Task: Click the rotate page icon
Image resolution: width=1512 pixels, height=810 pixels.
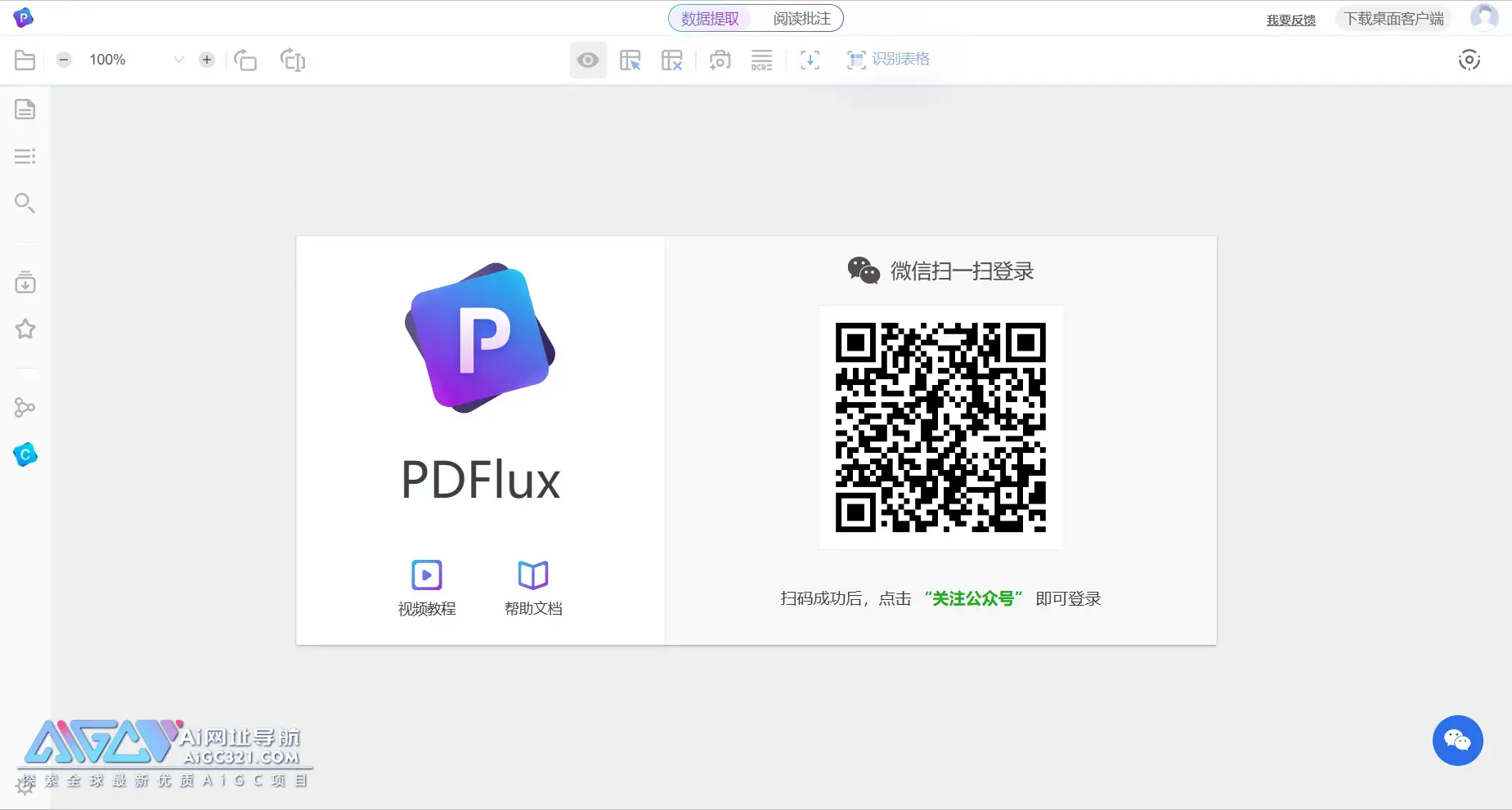Action: (245, 60)
